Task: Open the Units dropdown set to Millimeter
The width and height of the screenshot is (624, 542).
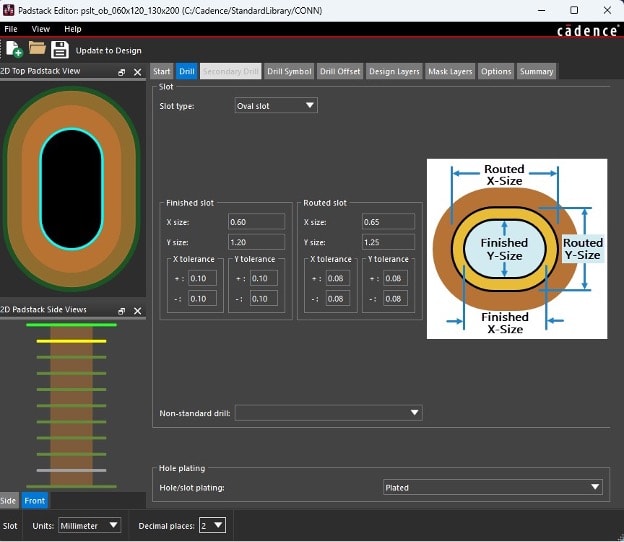Action: [x=89, y=525]
